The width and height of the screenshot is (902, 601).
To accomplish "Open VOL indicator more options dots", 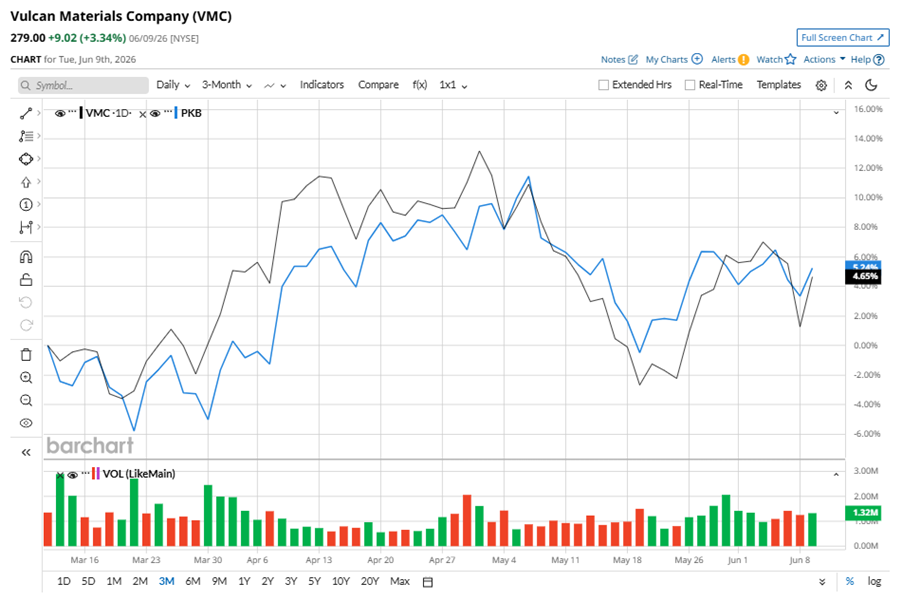I will [85, 472].
